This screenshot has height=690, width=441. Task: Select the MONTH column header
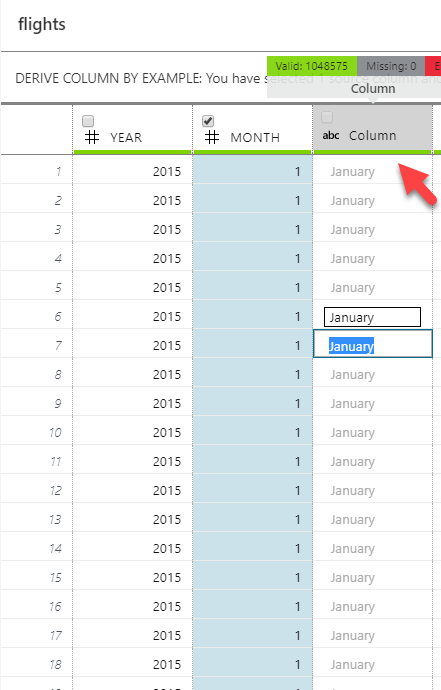click(x=255, y=138)
